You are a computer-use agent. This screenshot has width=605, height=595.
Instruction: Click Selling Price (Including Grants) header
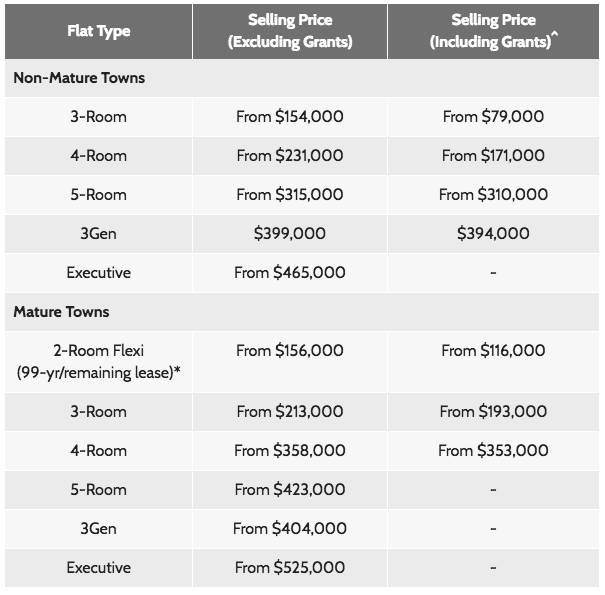tap(493, 31)
